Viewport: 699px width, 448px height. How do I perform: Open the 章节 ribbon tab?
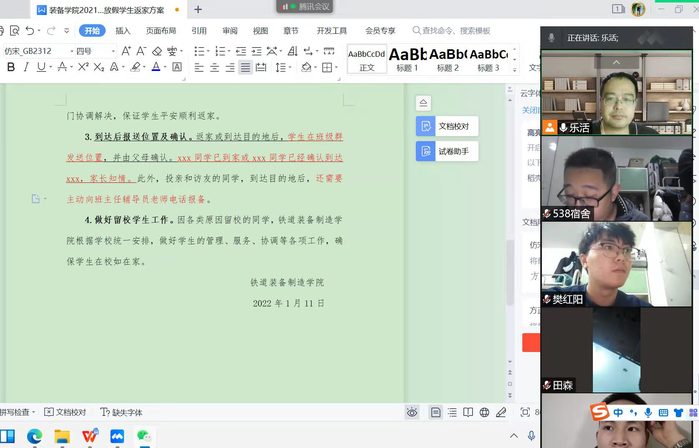[x=291, y=30]
